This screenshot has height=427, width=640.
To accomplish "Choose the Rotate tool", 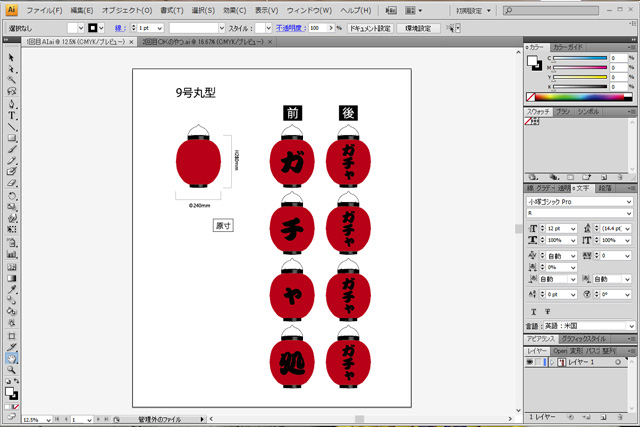I will pyautogui.click(x=11, y=196).
